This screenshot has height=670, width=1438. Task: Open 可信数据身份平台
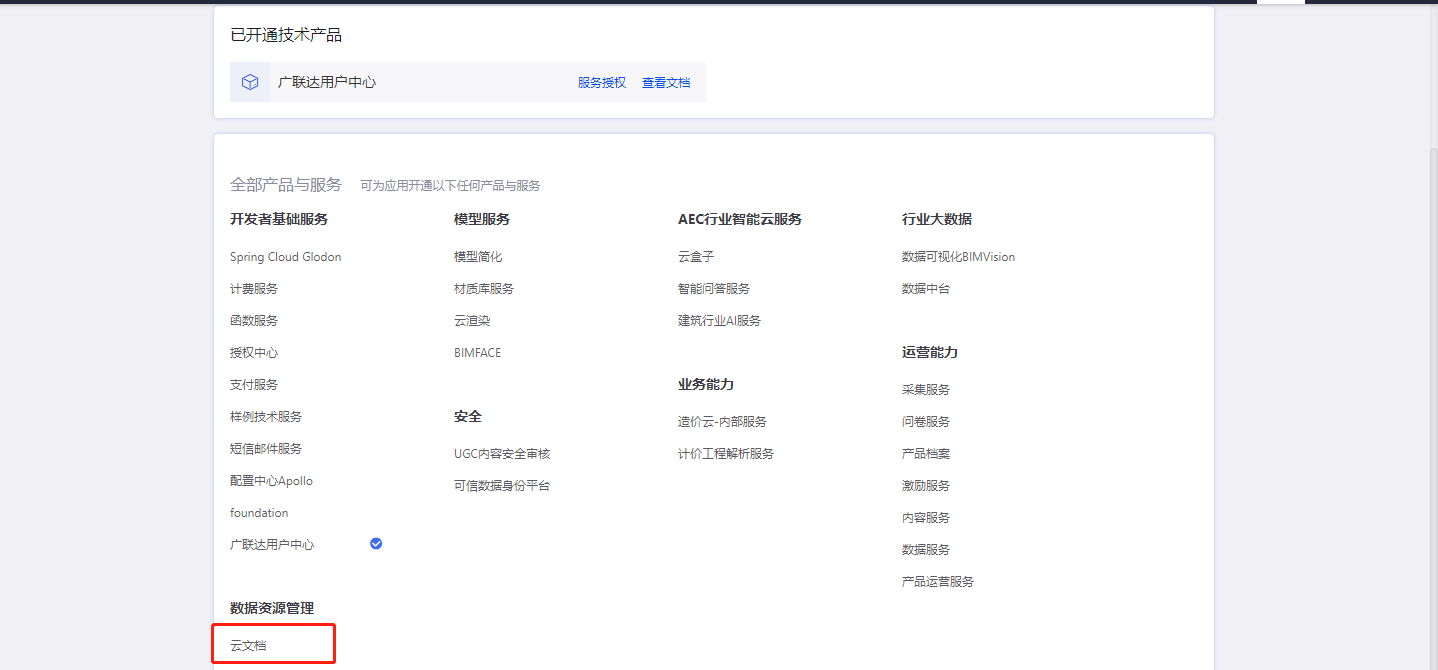tap(502, 486)
